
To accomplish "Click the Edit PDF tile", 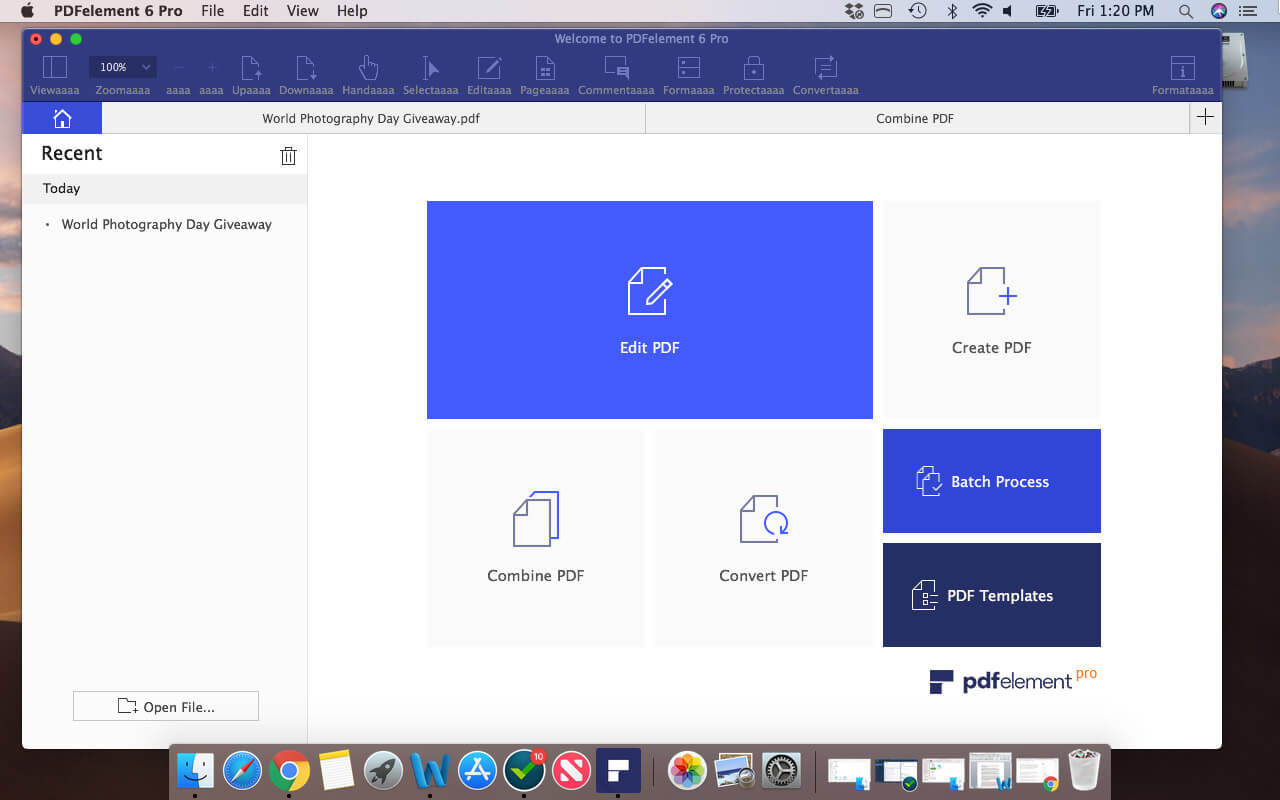I will tap(650, 310).
